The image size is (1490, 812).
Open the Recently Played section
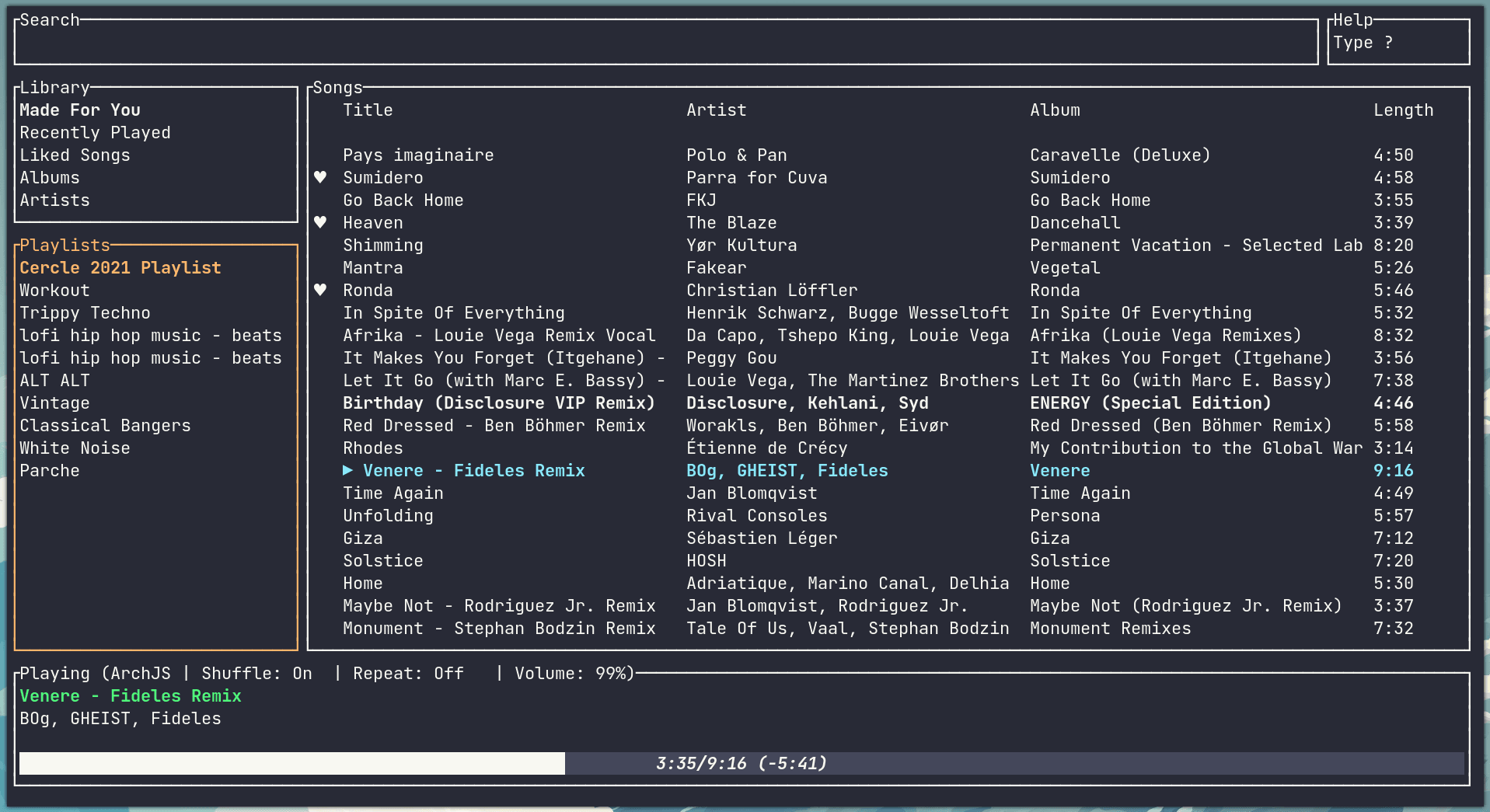[95, 132]
